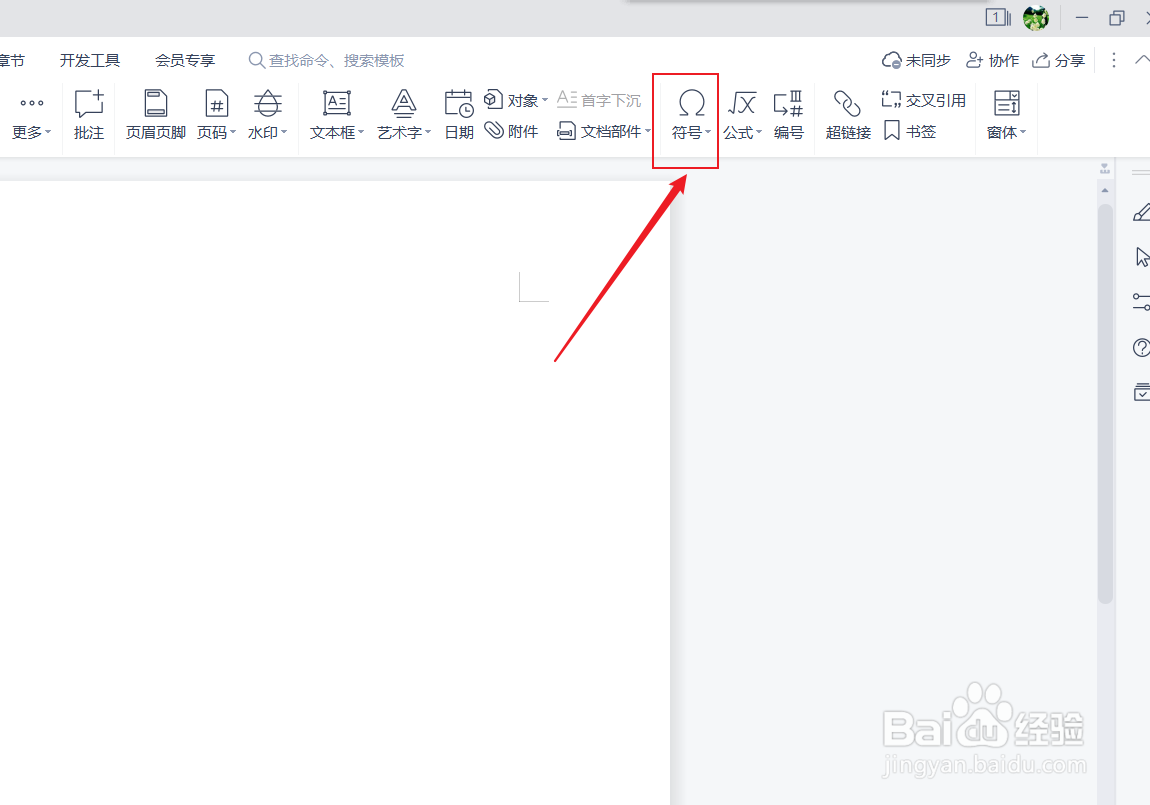Viewport: 1150px width, 805px height.
Task: Expand the 页码 dropdown arrow
Action: (233, 132)
